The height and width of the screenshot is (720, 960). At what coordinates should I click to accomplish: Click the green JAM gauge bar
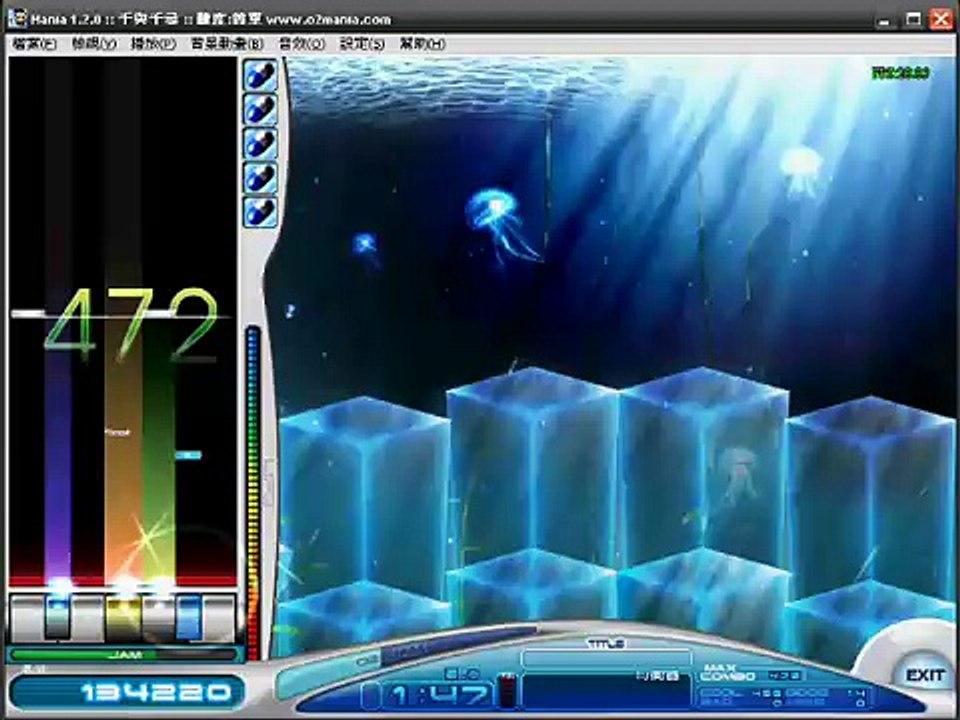click(124, 654)
